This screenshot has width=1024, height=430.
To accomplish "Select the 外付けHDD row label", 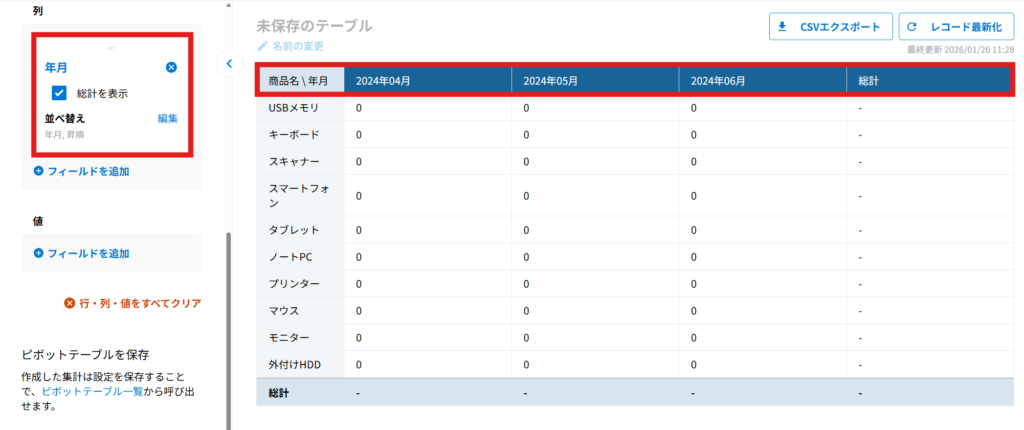I will tap(296, 364).
